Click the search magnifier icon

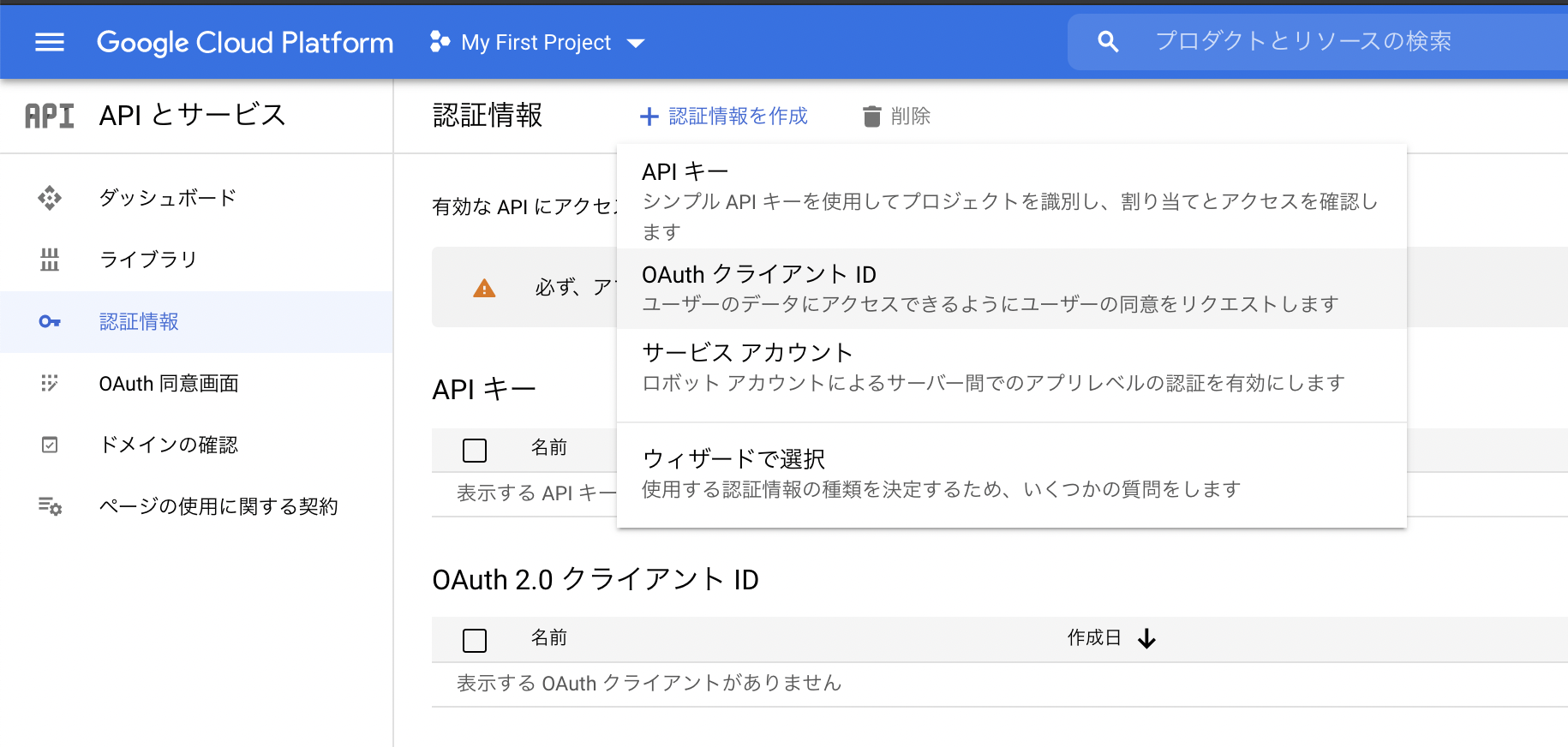[1108, 41]
